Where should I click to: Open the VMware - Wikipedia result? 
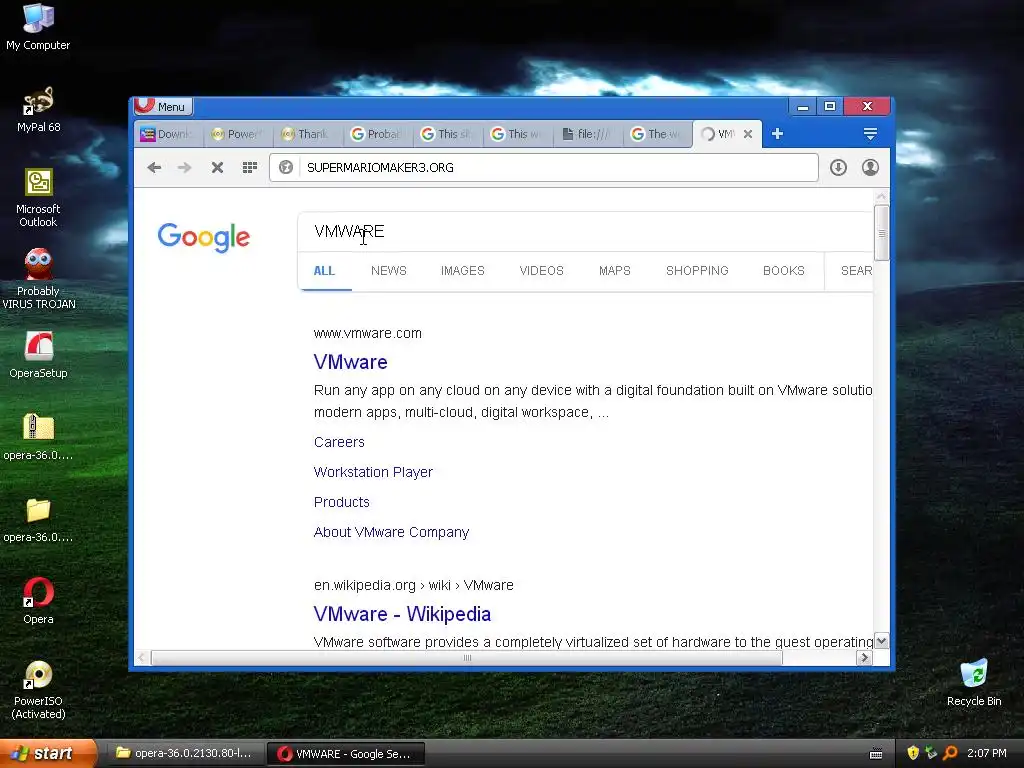click(402, 614)
